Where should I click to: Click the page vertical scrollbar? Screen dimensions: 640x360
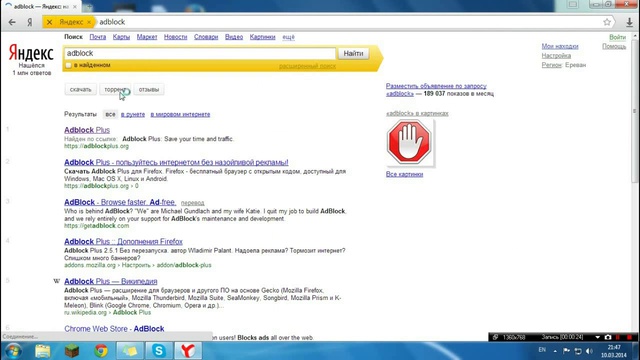coord(634,110)
